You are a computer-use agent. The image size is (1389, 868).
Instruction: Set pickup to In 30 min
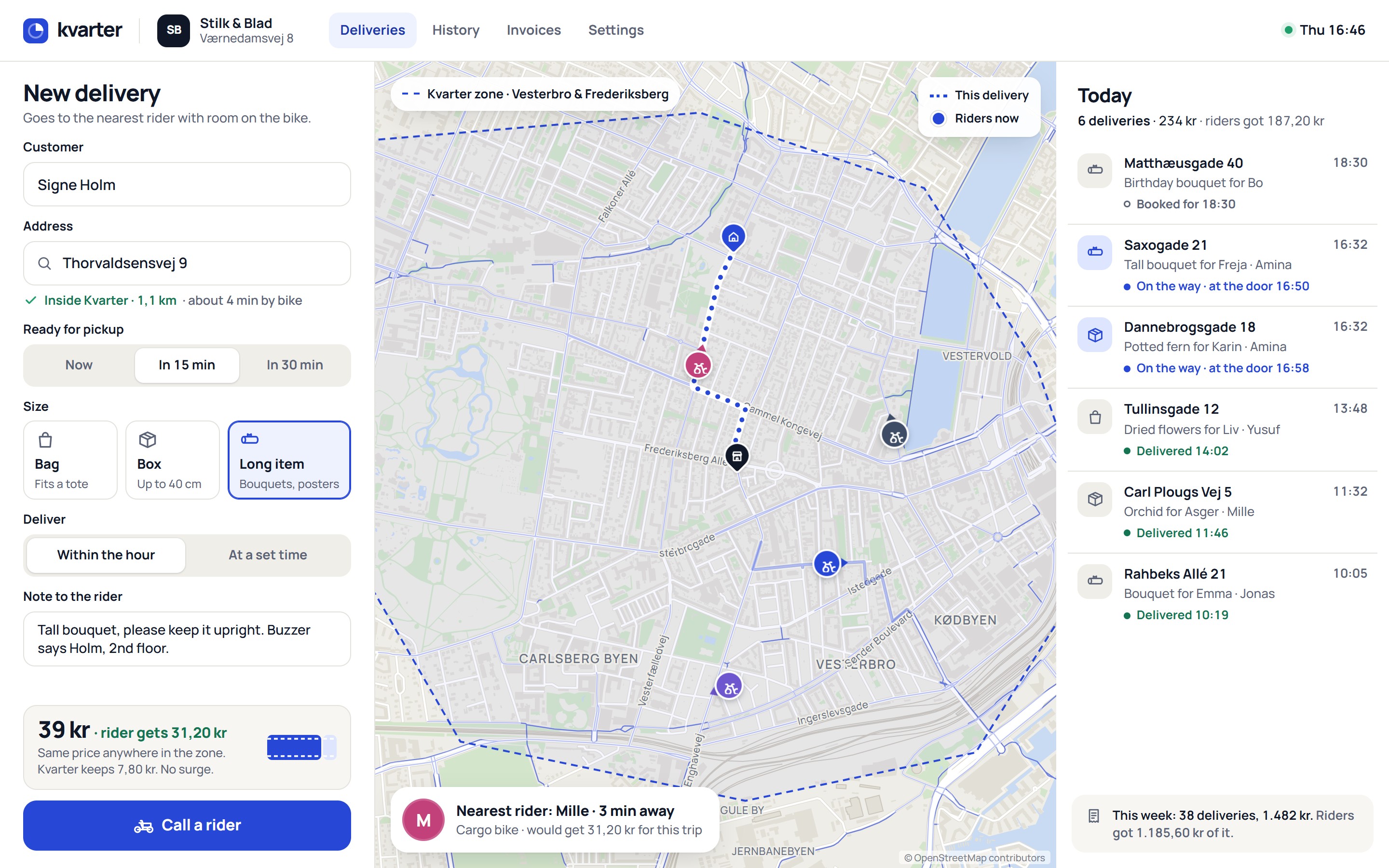click(295, 365)
